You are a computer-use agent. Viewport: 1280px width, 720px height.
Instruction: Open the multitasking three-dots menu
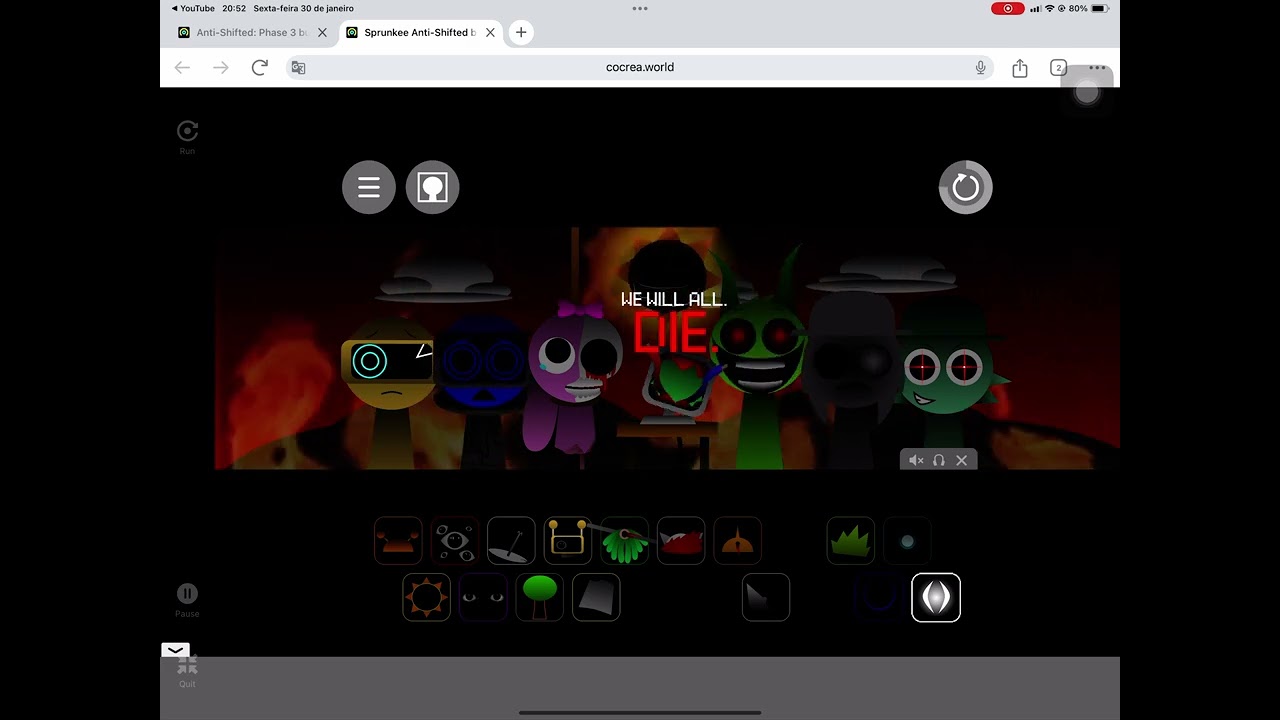coord(640,8)
